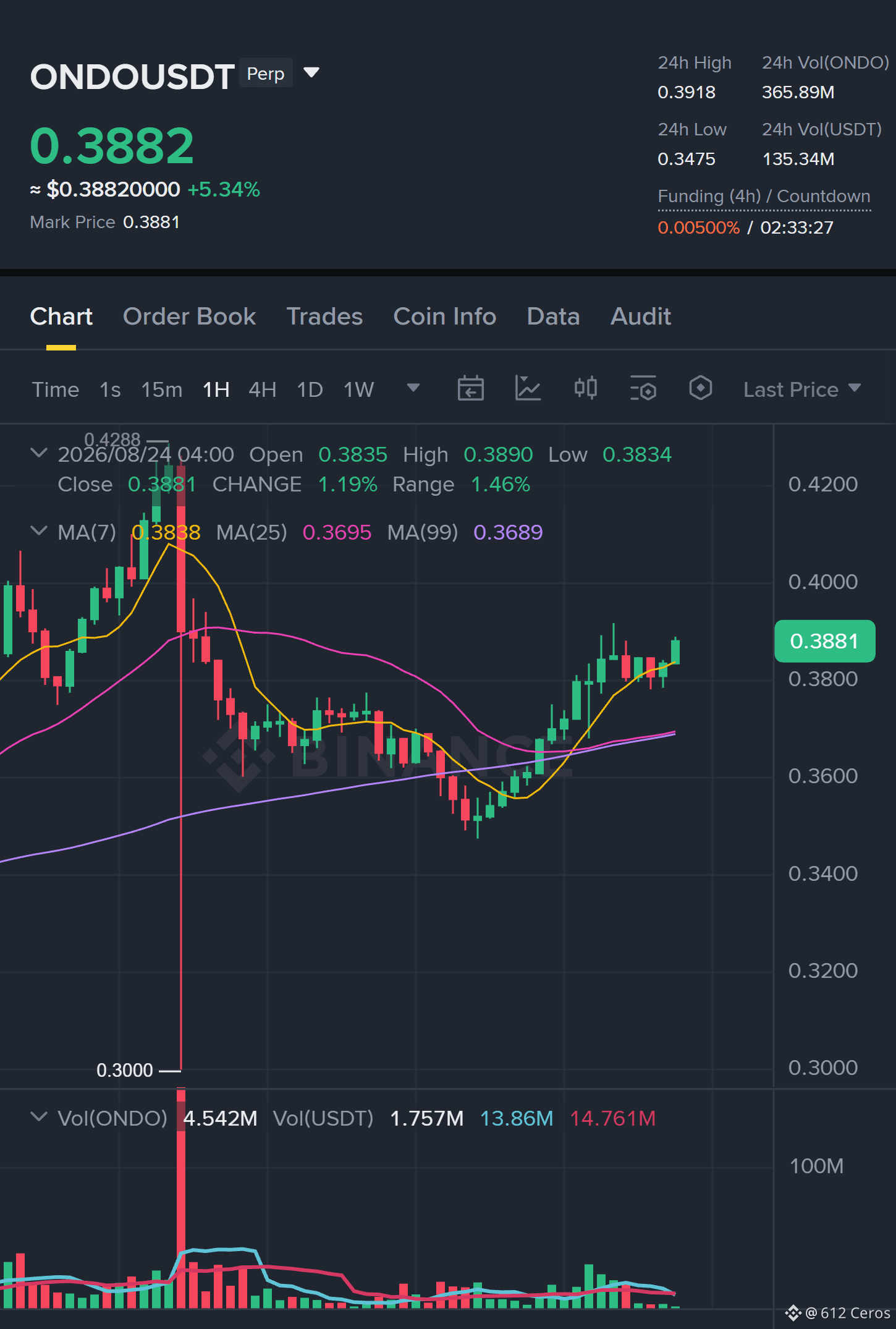Screen dimensions: 896x1329
Task: Switch chart style via candlestick icon
Action: click(x=585, y=389)
